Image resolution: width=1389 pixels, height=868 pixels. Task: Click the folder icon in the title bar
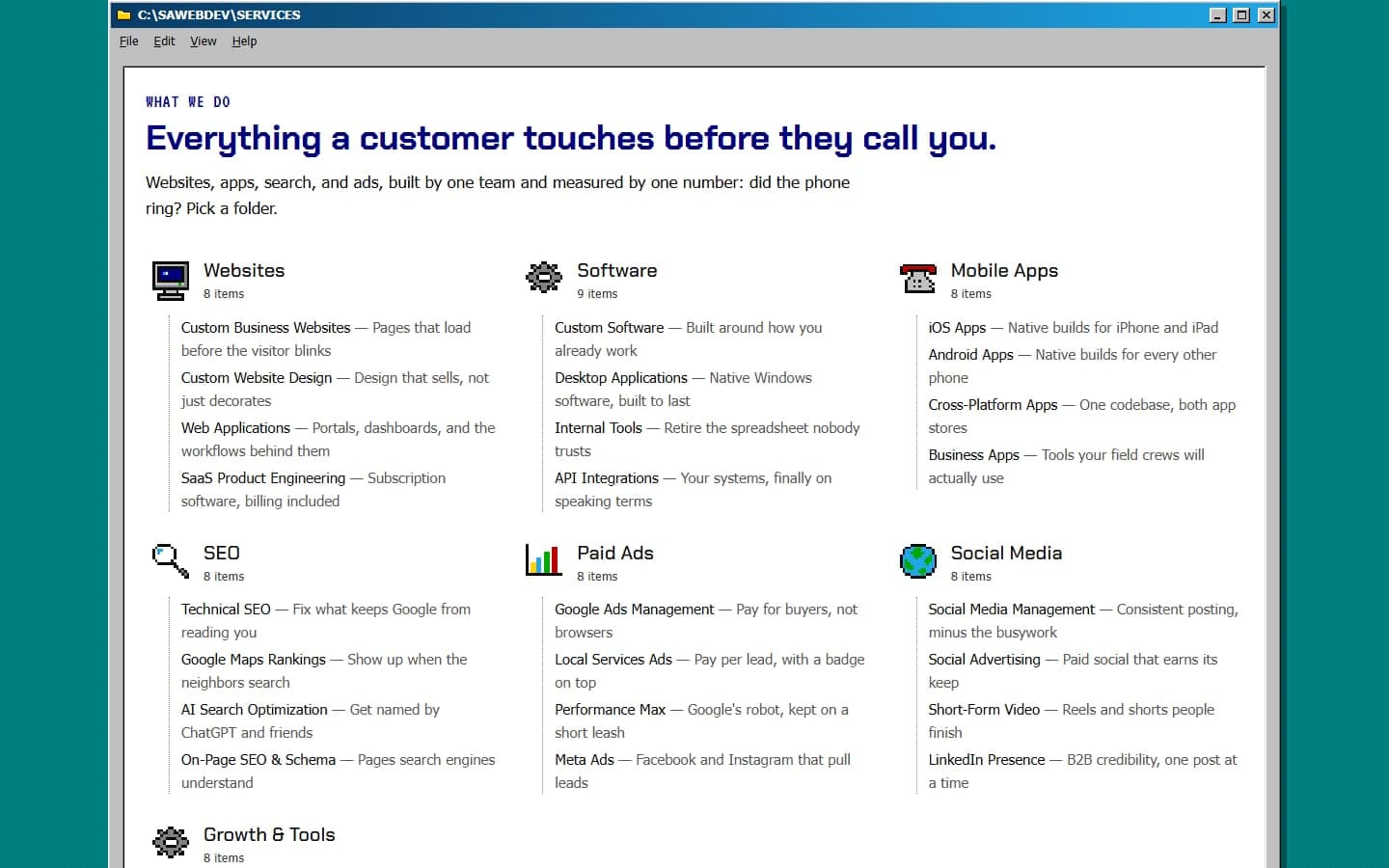click(x=123, y=15)
